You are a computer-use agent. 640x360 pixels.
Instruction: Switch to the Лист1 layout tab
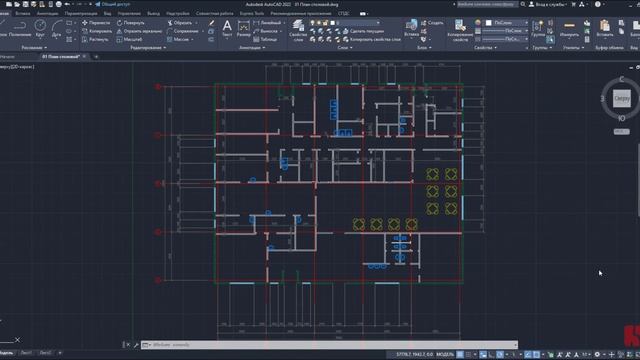click(27, 353)
